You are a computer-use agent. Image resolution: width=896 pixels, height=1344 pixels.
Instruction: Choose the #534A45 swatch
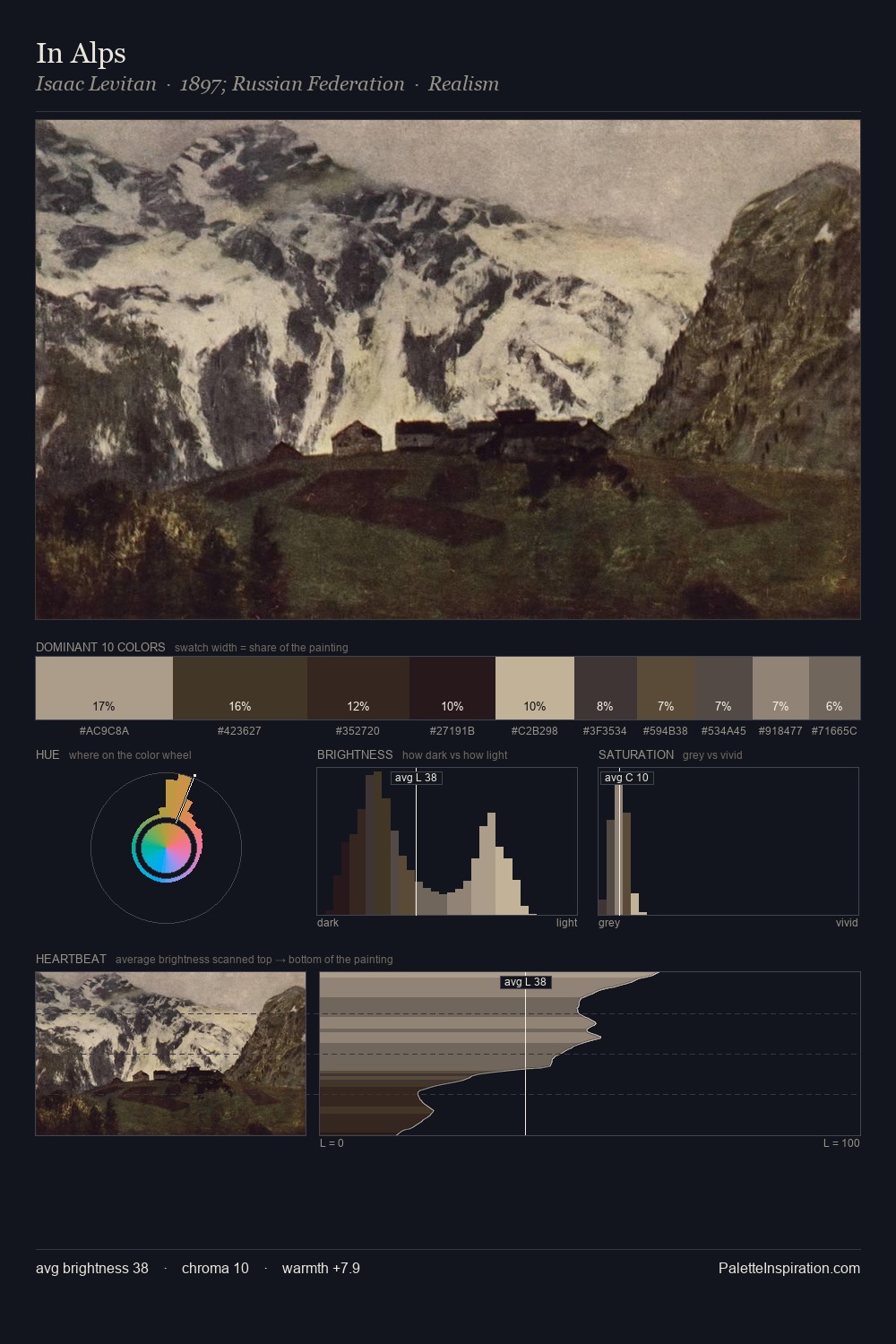click(x=724, y=688)
